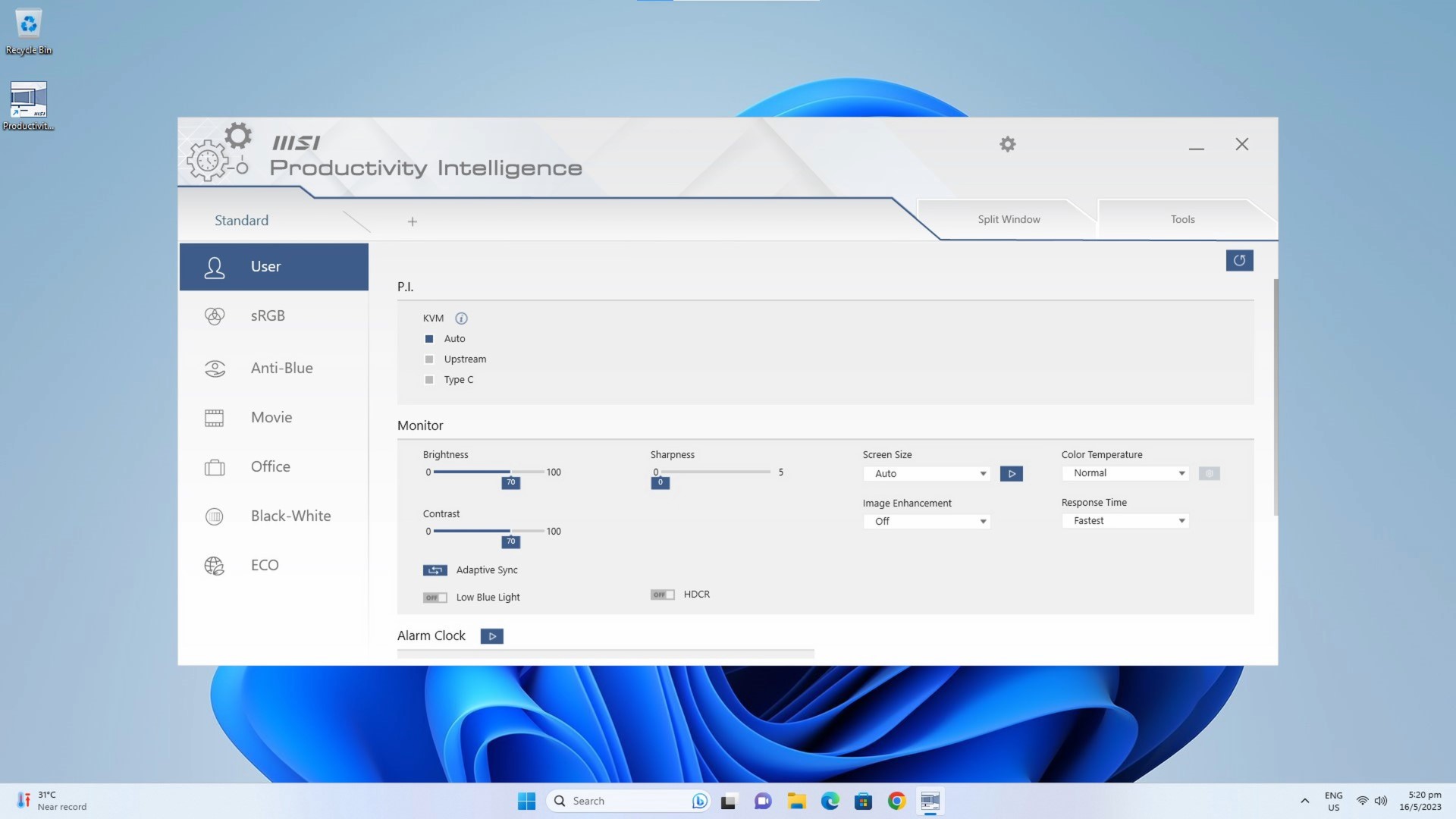Open the Standard profile tab

click(241, 221)
